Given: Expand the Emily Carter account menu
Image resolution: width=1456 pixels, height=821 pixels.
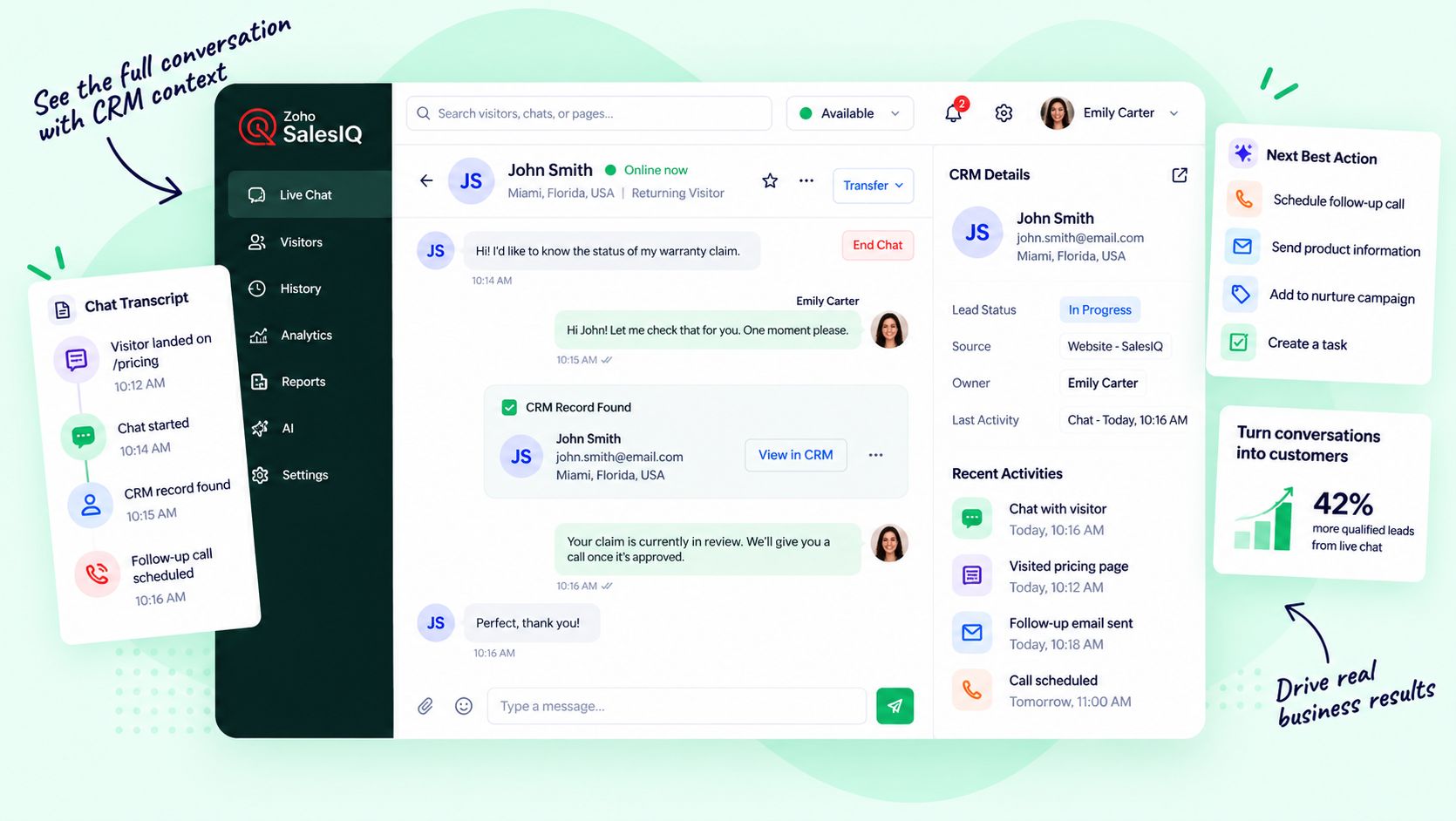Looking at the screenshot, I should coord(1174,113).
